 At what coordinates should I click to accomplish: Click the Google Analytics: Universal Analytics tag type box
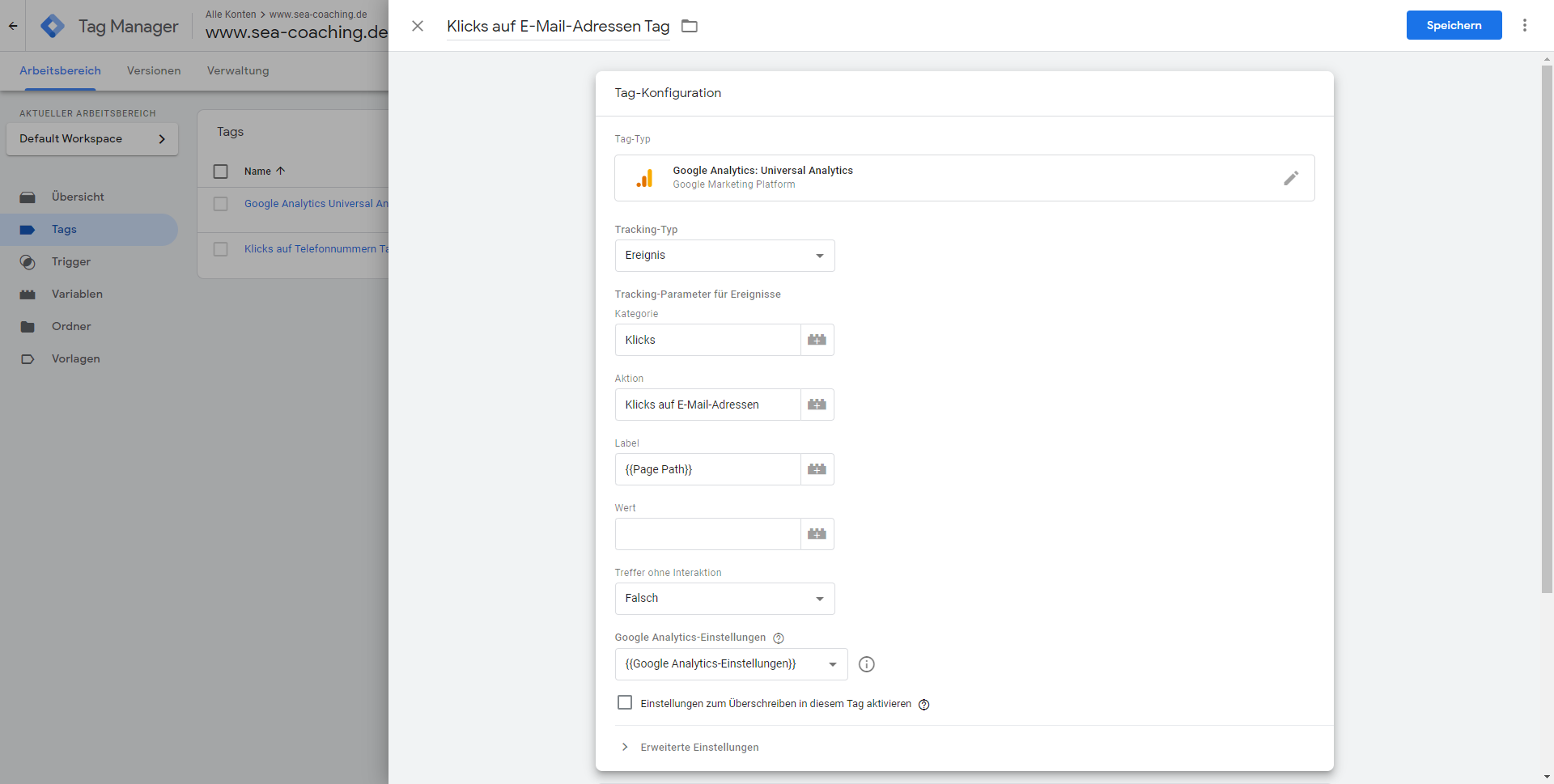964,178
